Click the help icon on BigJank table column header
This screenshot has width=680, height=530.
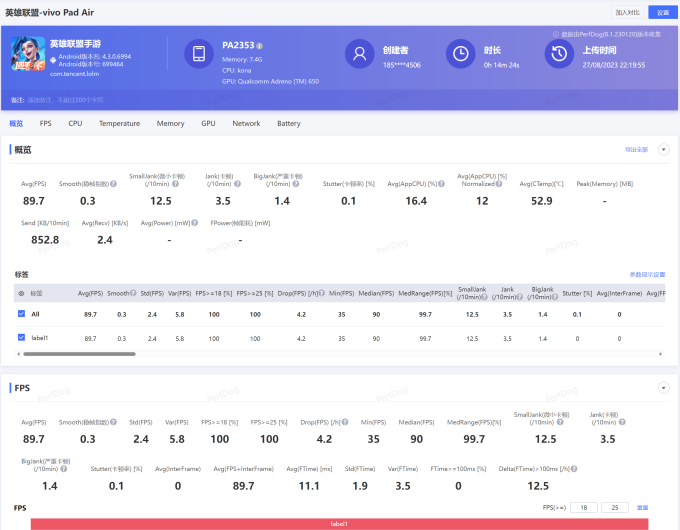point(555,297)
